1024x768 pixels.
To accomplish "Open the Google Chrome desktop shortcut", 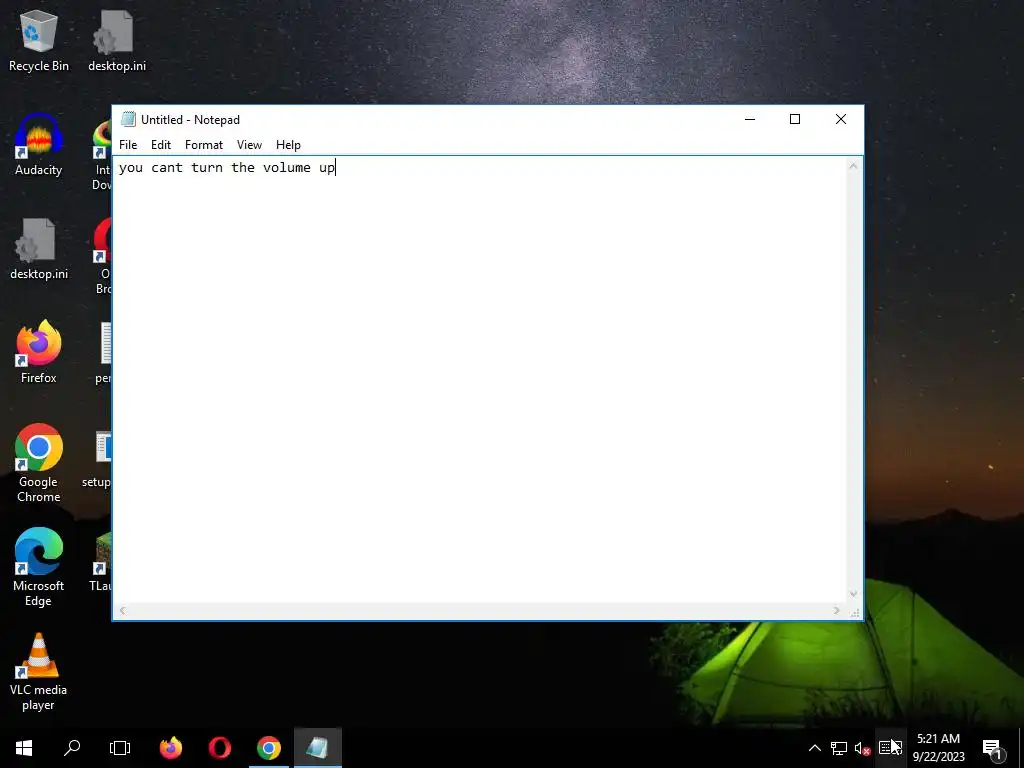I will coord(39,464).
